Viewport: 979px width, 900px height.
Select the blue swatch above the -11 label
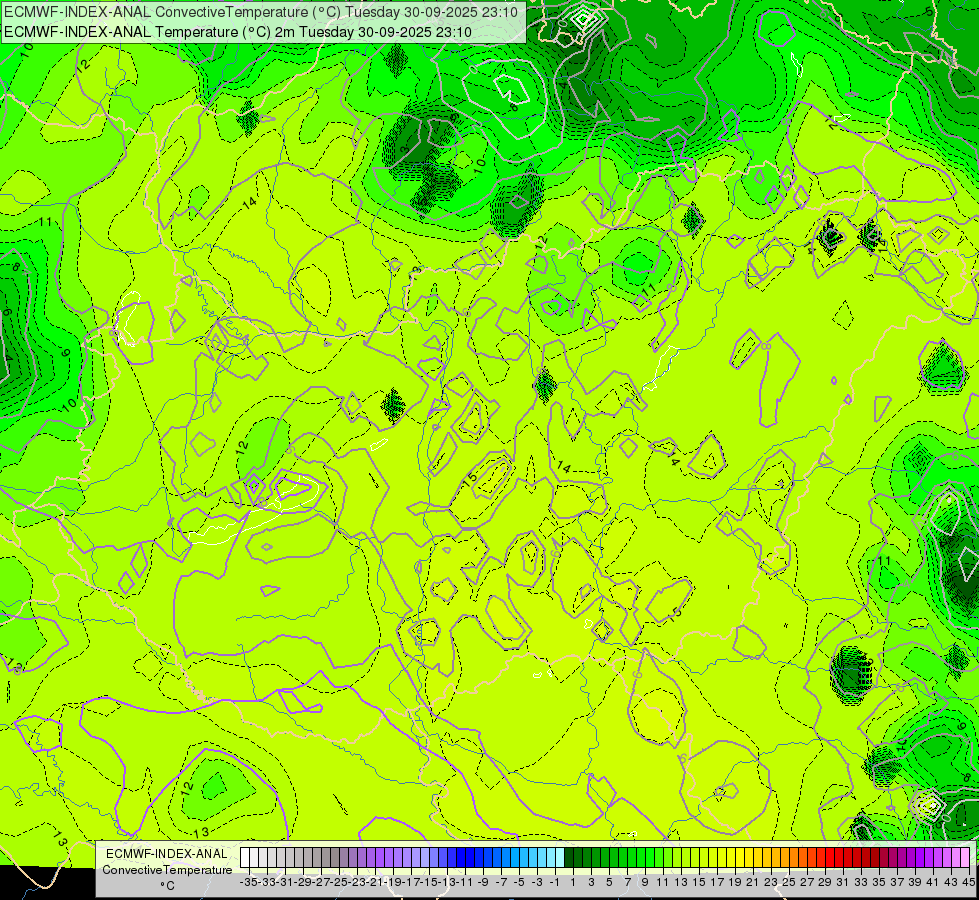[461, 858]
